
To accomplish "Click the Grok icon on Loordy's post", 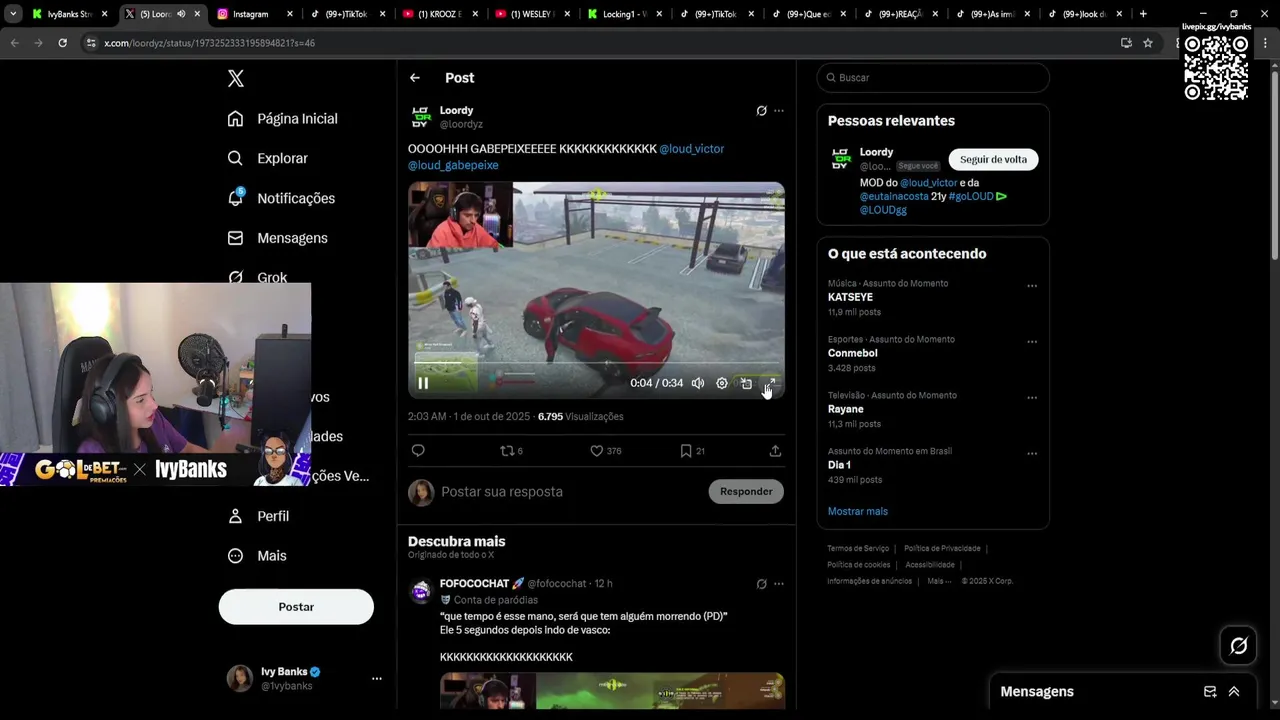I will coord(761,111).
